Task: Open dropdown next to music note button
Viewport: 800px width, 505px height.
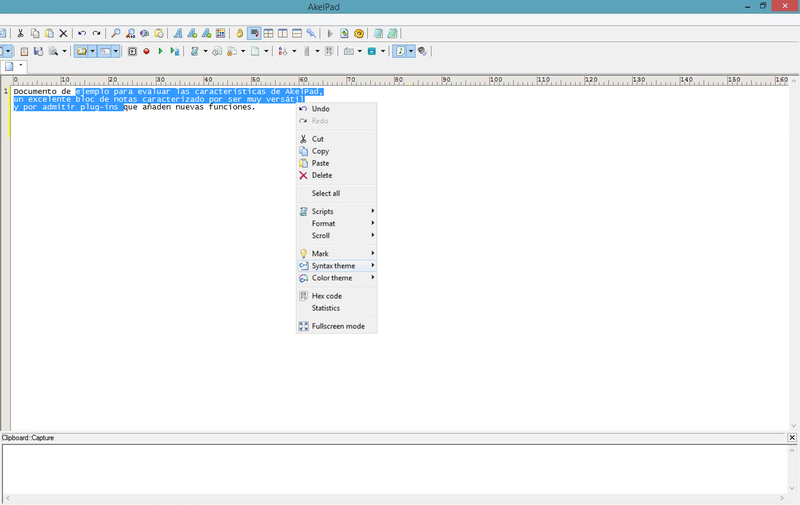Action: (x=411, y=51)
